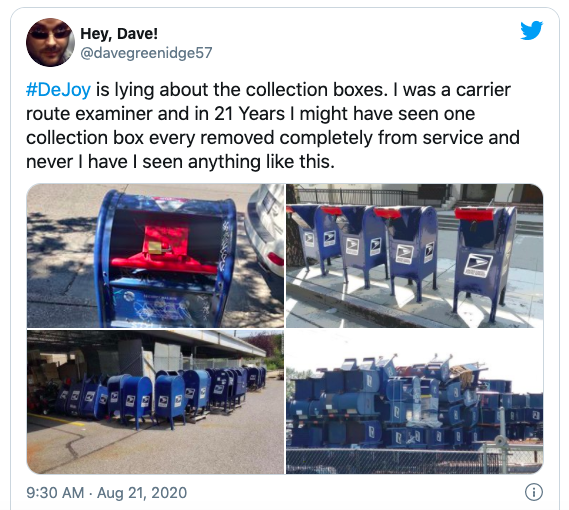Click the gold padlock on red slot
569x510 pixels.
point(156,248)
